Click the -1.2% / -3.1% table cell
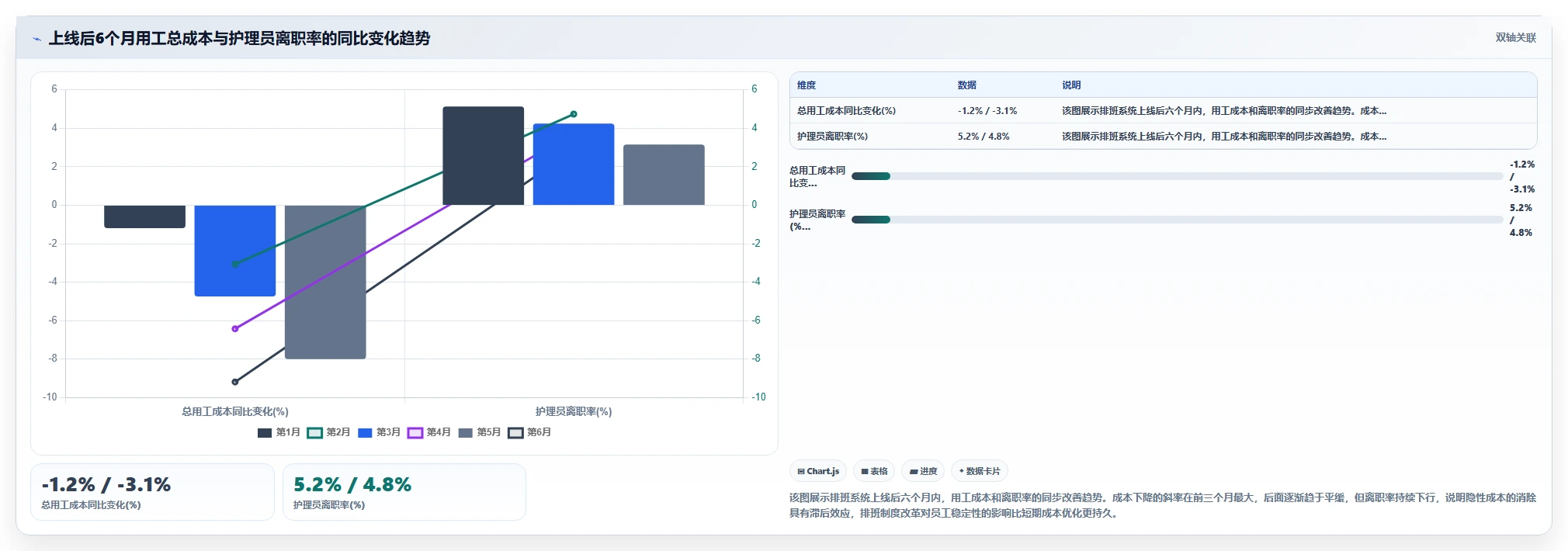This screenshot has width=1568, height=551. (x=987, y=111)
